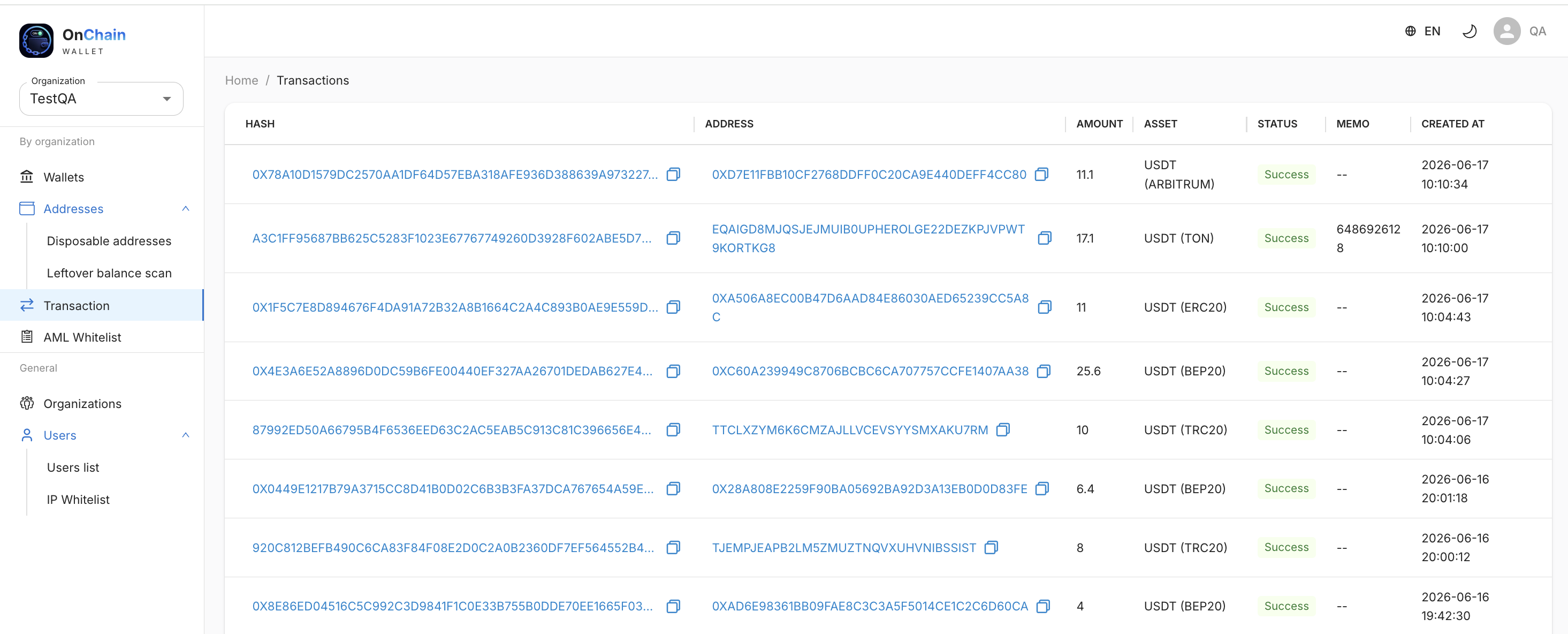Copy address TJEMPJEAPB2LM5Z

[x=991, y=547]
